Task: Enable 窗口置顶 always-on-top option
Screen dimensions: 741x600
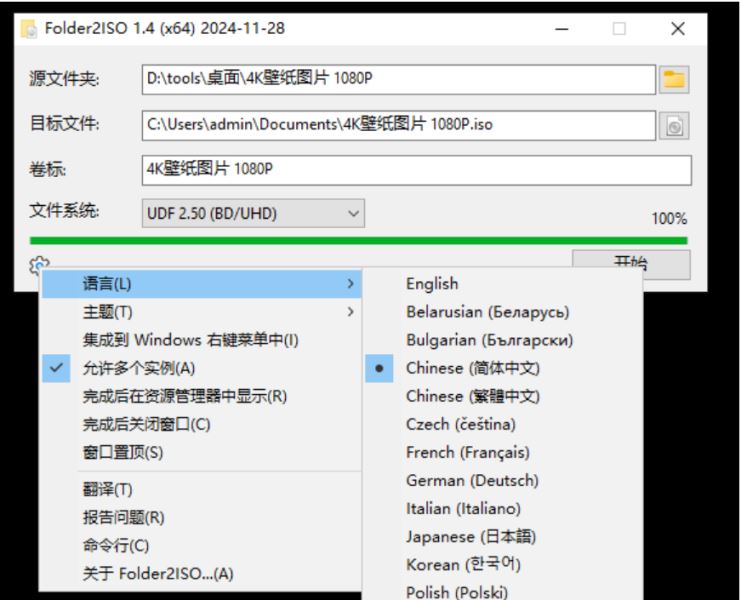Action: (x=123, y=453)
